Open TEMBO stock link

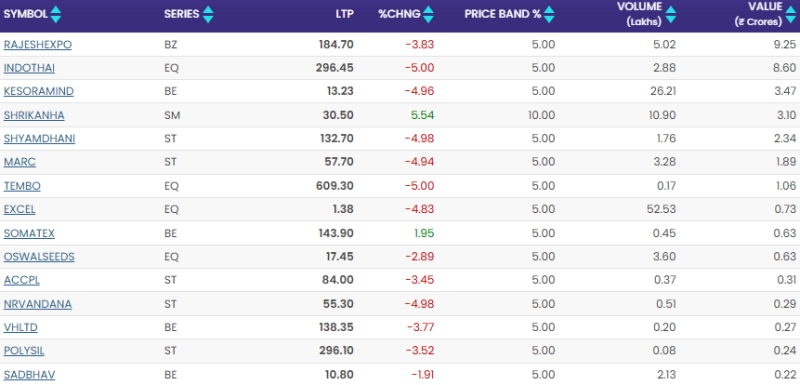click(x=22, y=186)
